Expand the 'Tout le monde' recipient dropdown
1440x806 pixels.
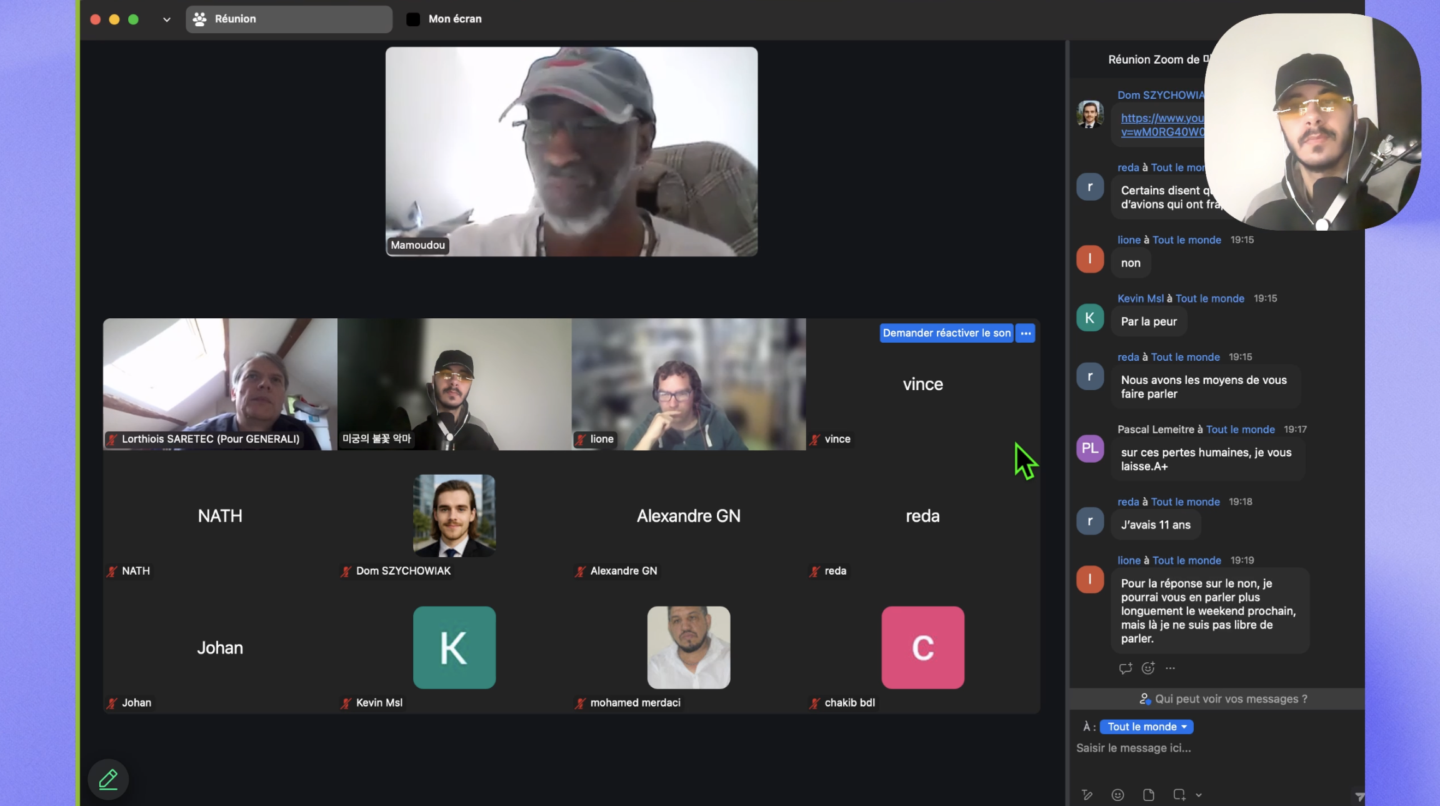[x=1146, y=727]
